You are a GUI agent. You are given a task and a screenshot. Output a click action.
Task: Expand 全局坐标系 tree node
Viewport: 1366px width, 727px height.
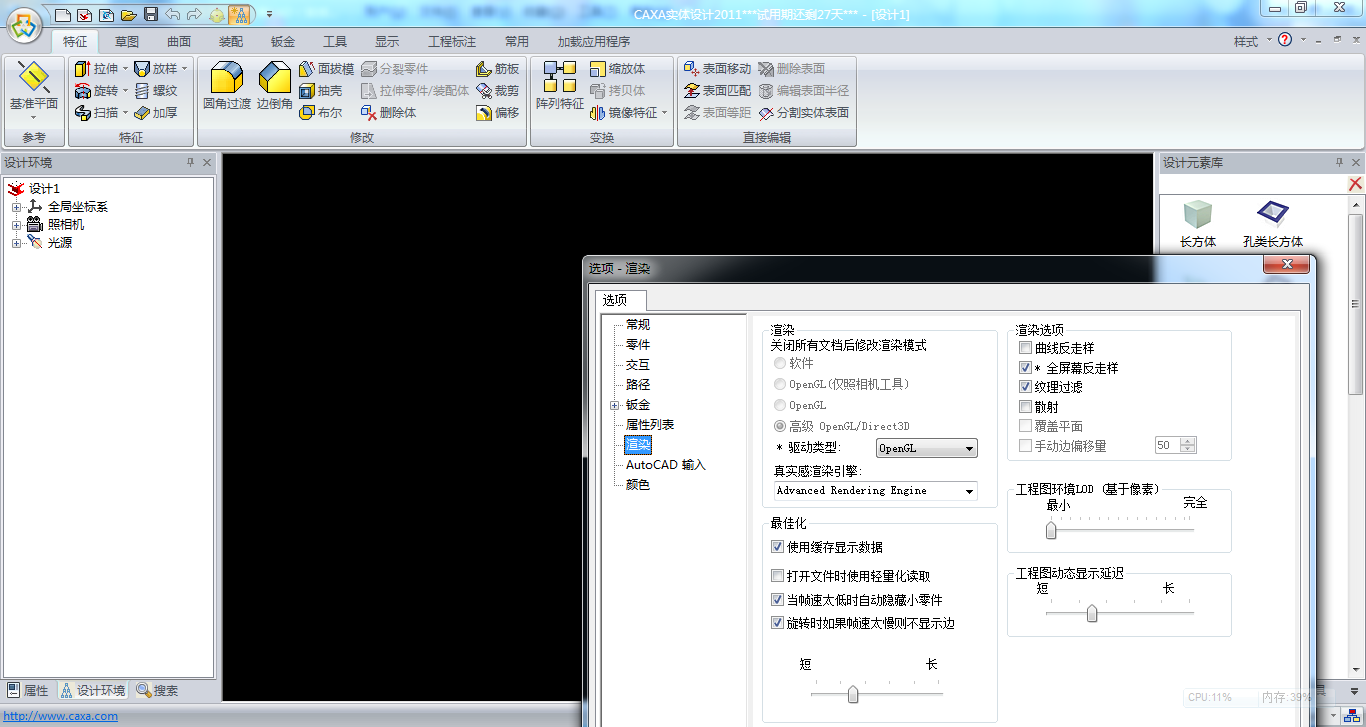16,207
